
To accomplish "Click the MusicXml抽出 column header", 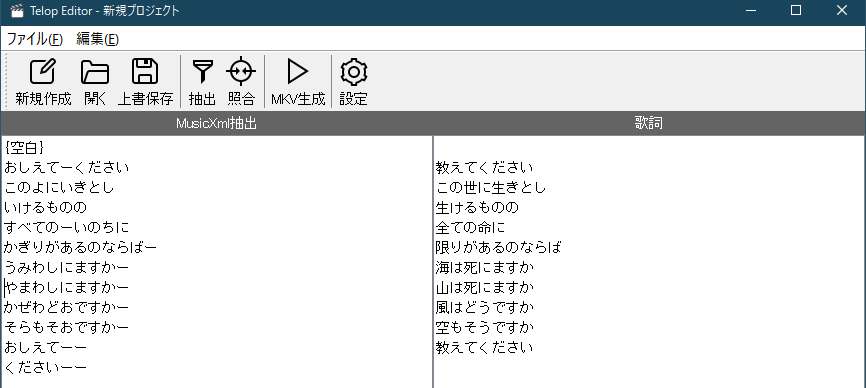I will coord(216,123).
